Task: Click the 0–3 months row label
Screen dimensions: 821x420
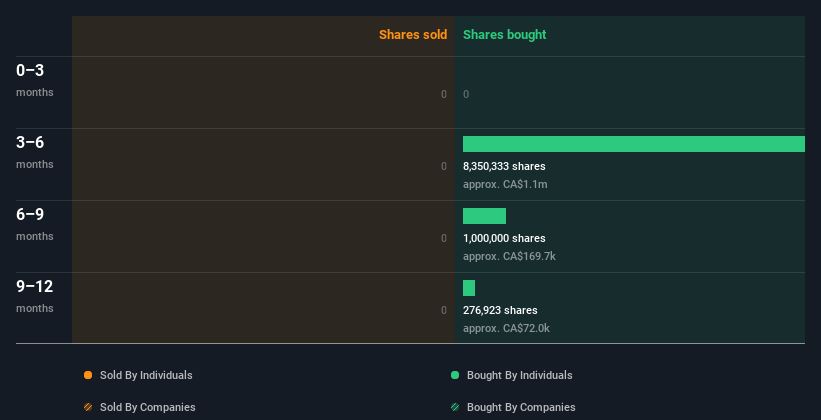Action: 35,80
